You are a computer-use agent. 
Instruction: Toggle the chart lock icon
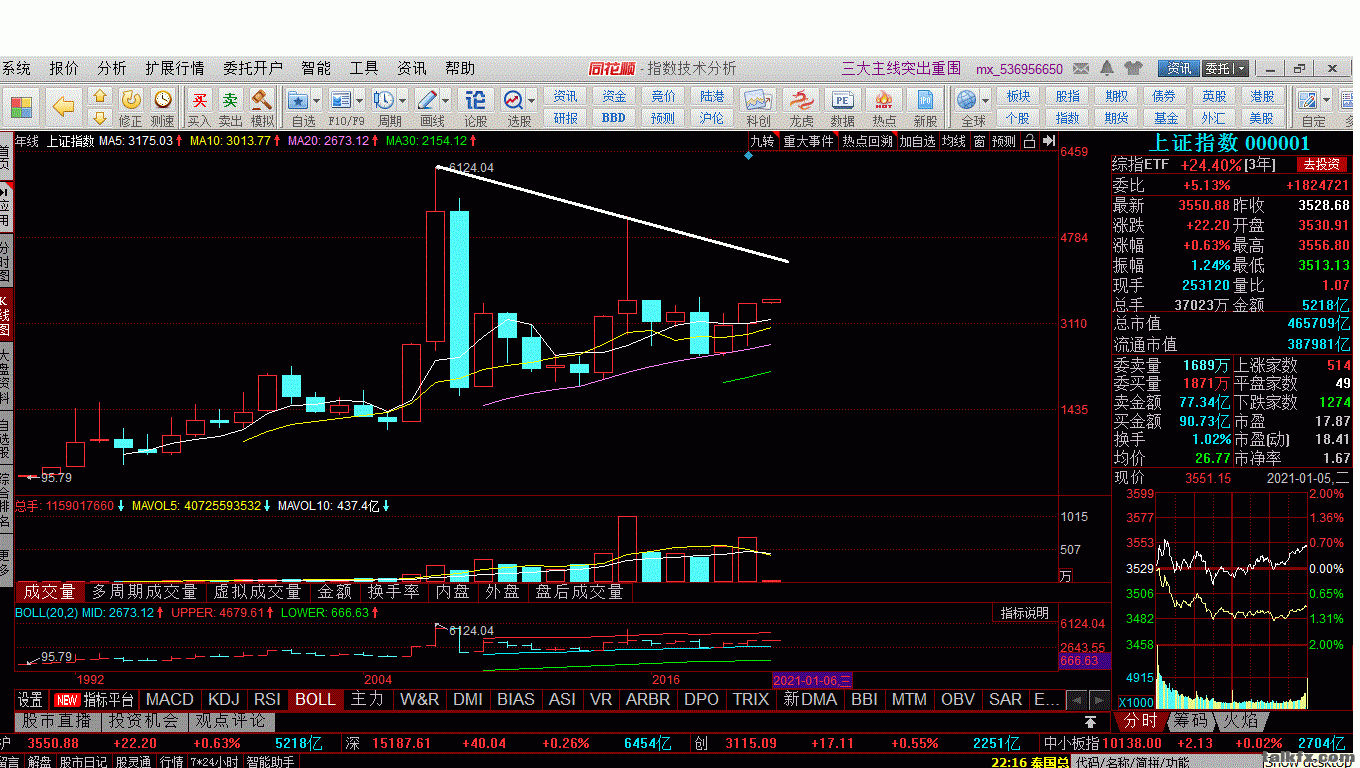click(1030, 142)
